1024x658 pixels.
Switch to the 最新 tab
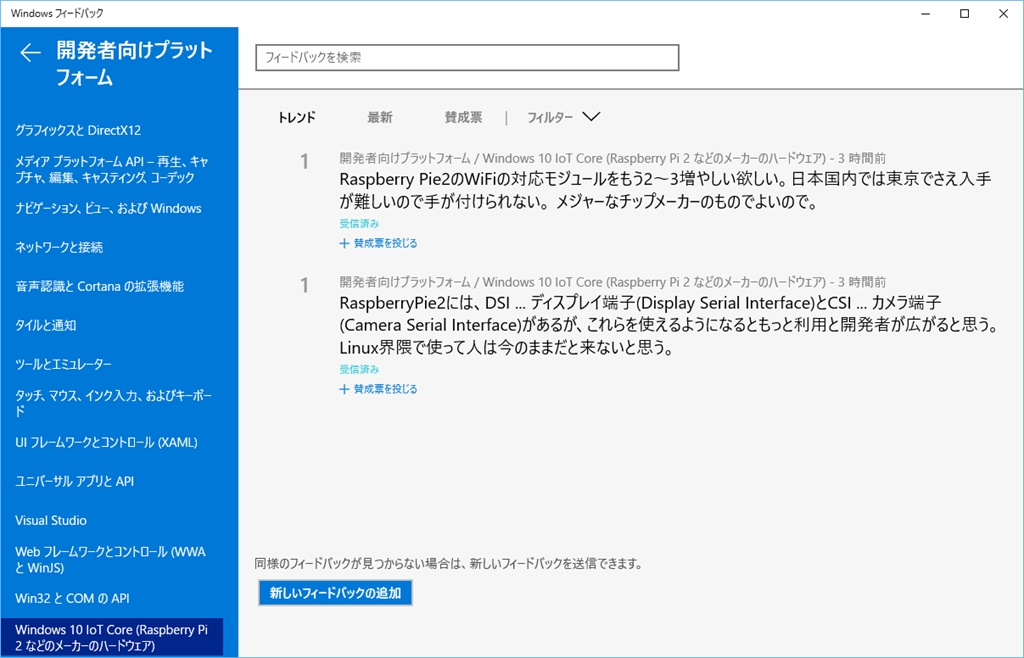pyautogui.click(x=380, y=117)
